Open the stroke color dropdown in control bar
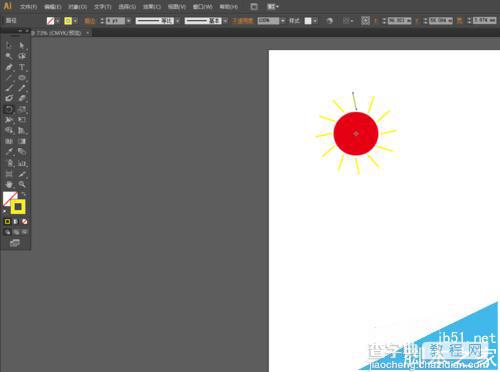 pyautogui.click(x=75, y=21)
